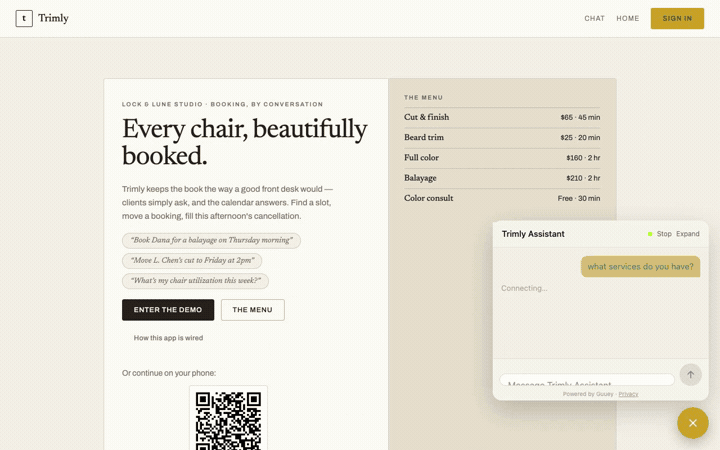Select the 'Move L. Chen's cut' suggestion
The width and height of the screenshot is (720, 450).
[x=192, y=260]
